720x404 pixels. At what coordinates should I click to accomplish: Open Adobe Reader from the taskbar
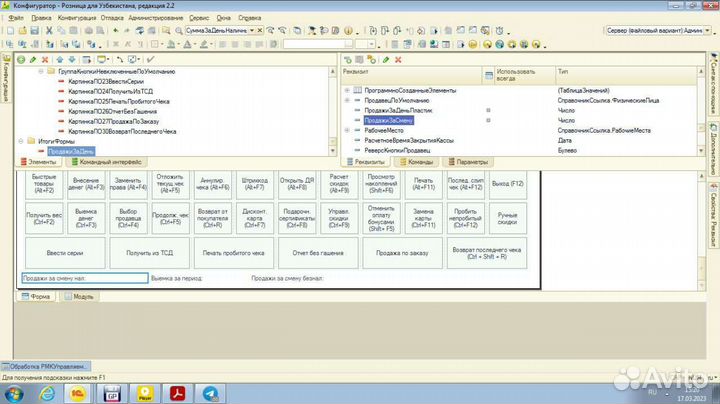178,394
